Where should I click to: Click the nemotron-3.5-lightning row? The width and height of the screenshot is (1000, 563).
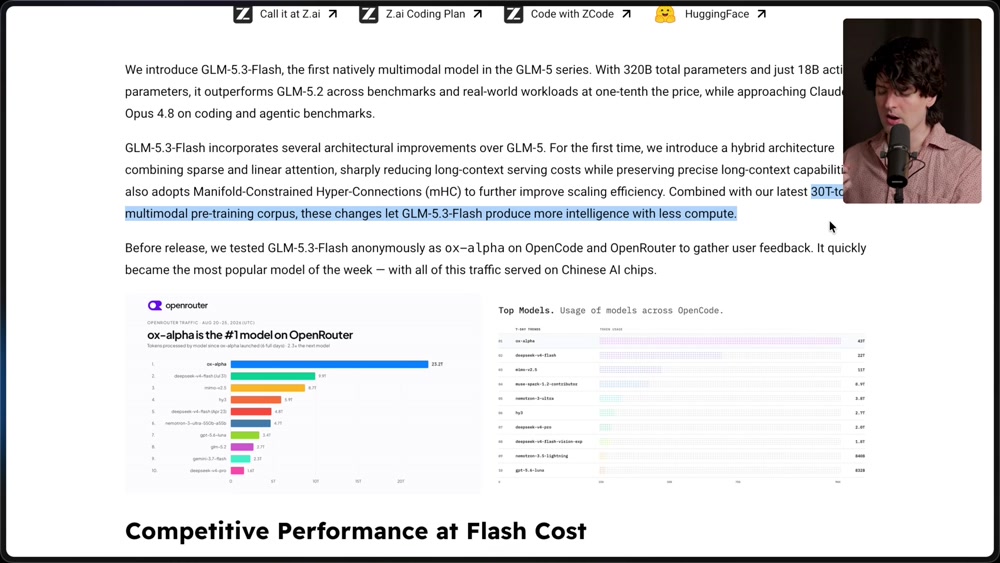tap(682, 456)
